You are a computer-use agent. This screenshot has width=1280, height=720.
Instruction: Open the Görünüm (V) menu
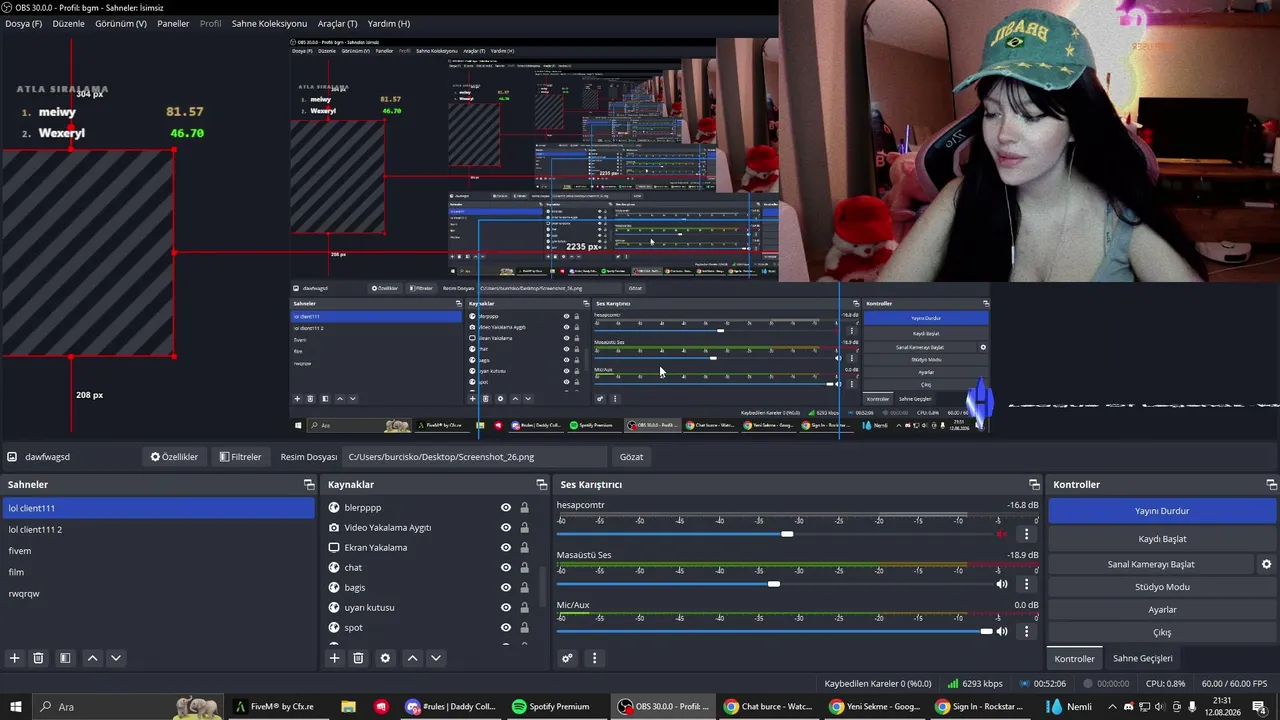[121, 23]
